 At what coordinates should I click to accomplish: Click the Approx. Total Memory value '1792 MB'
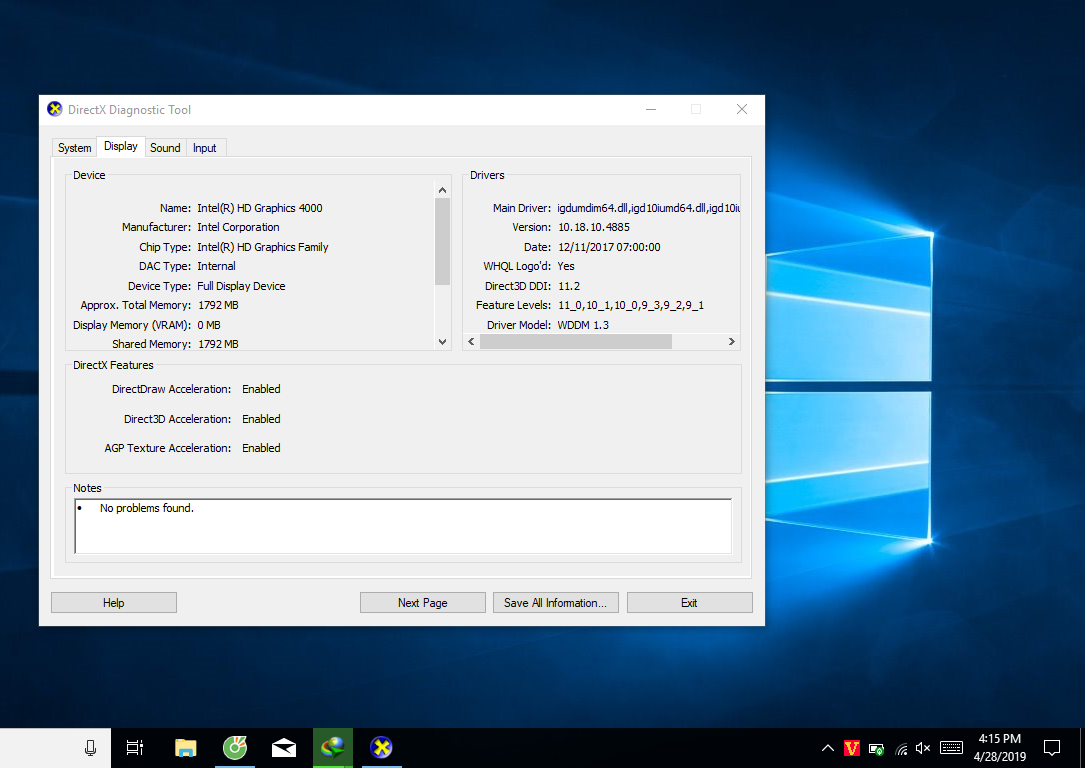(x=218, y=305)
